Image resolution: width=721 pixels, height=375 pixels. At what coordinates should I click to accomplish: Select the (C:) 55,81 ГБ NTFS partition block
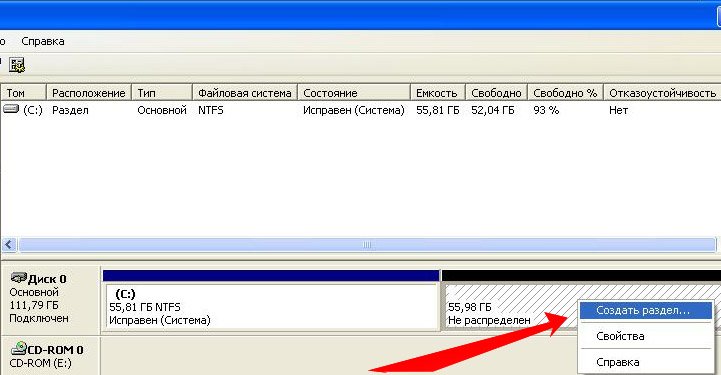(271, 307)
